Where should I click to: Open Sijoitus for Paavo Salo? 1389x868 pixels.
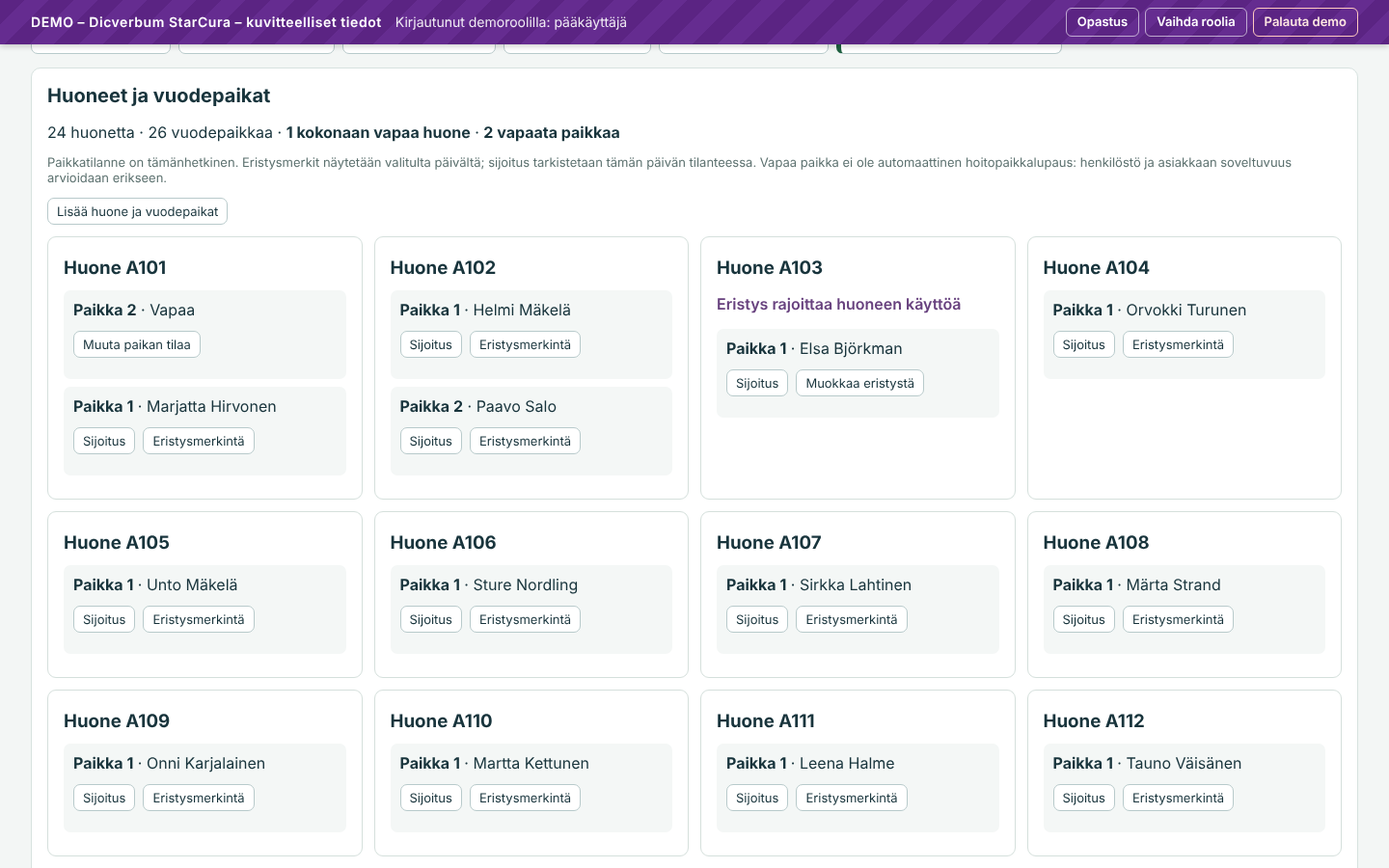pos(430,441)
